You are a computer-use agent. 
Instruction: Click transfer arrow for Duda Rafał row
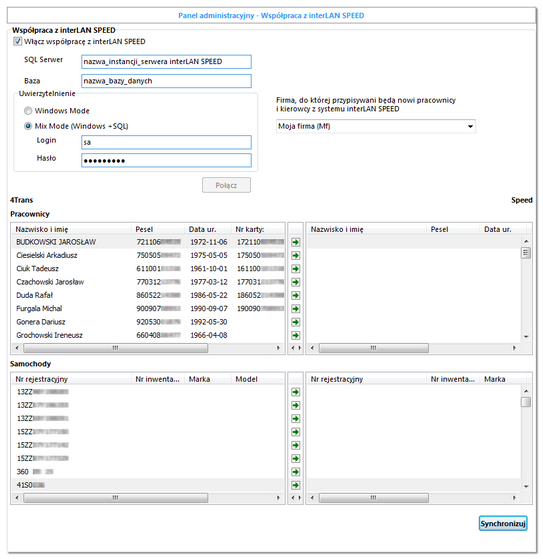295,296
